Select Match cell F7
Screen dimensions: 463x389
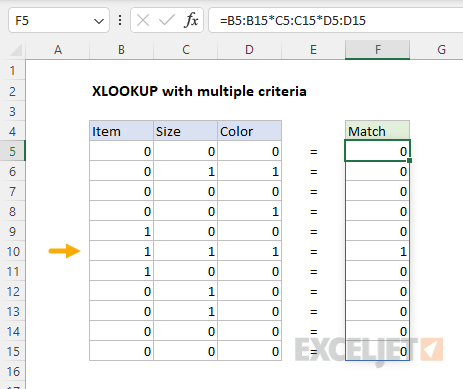point(377,191)
